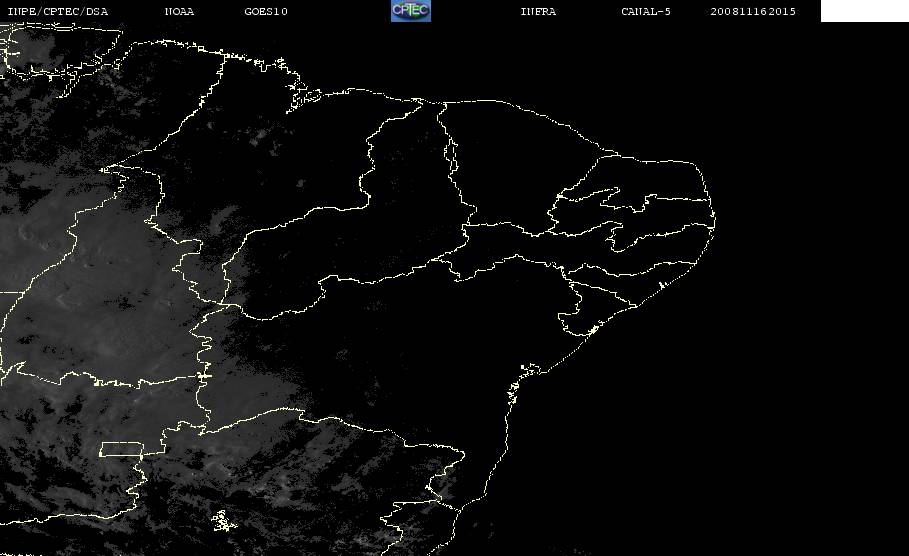
Task: Click the 'CANAL-5' channel label
Action: [646, 12]
